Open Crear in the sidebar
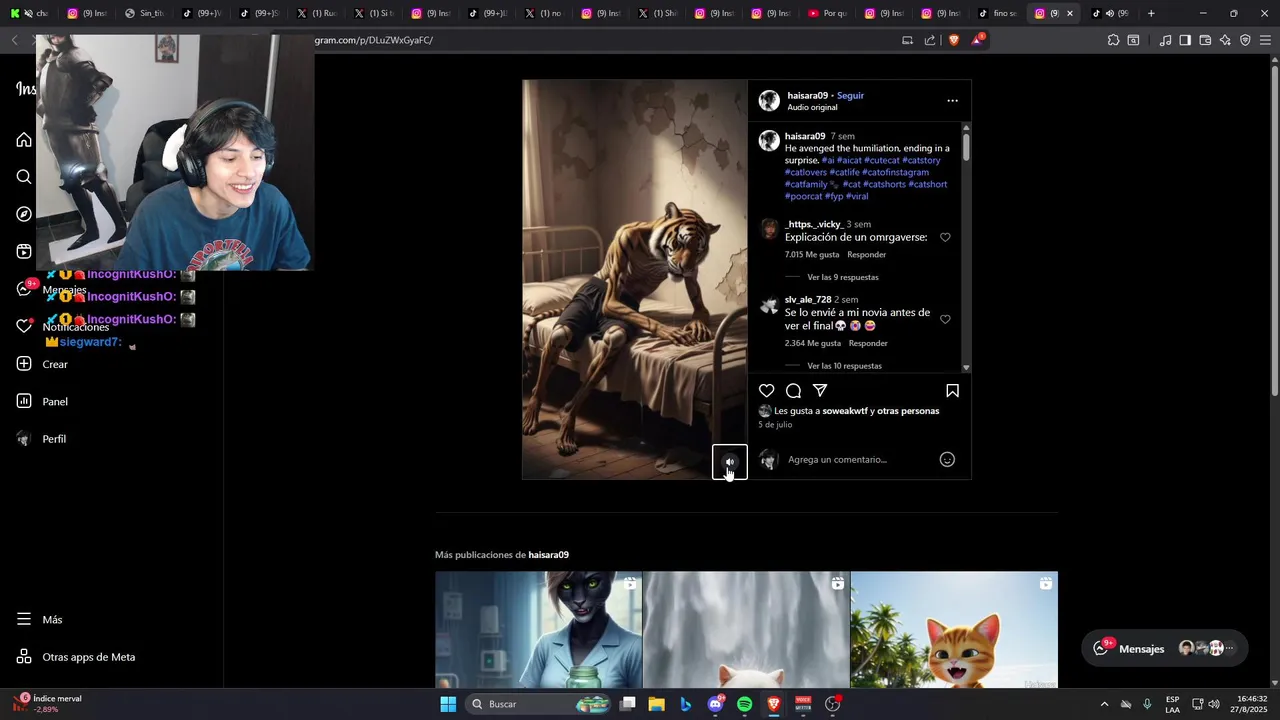Viewport: 1280px width, 720px height. coord(42,364)
